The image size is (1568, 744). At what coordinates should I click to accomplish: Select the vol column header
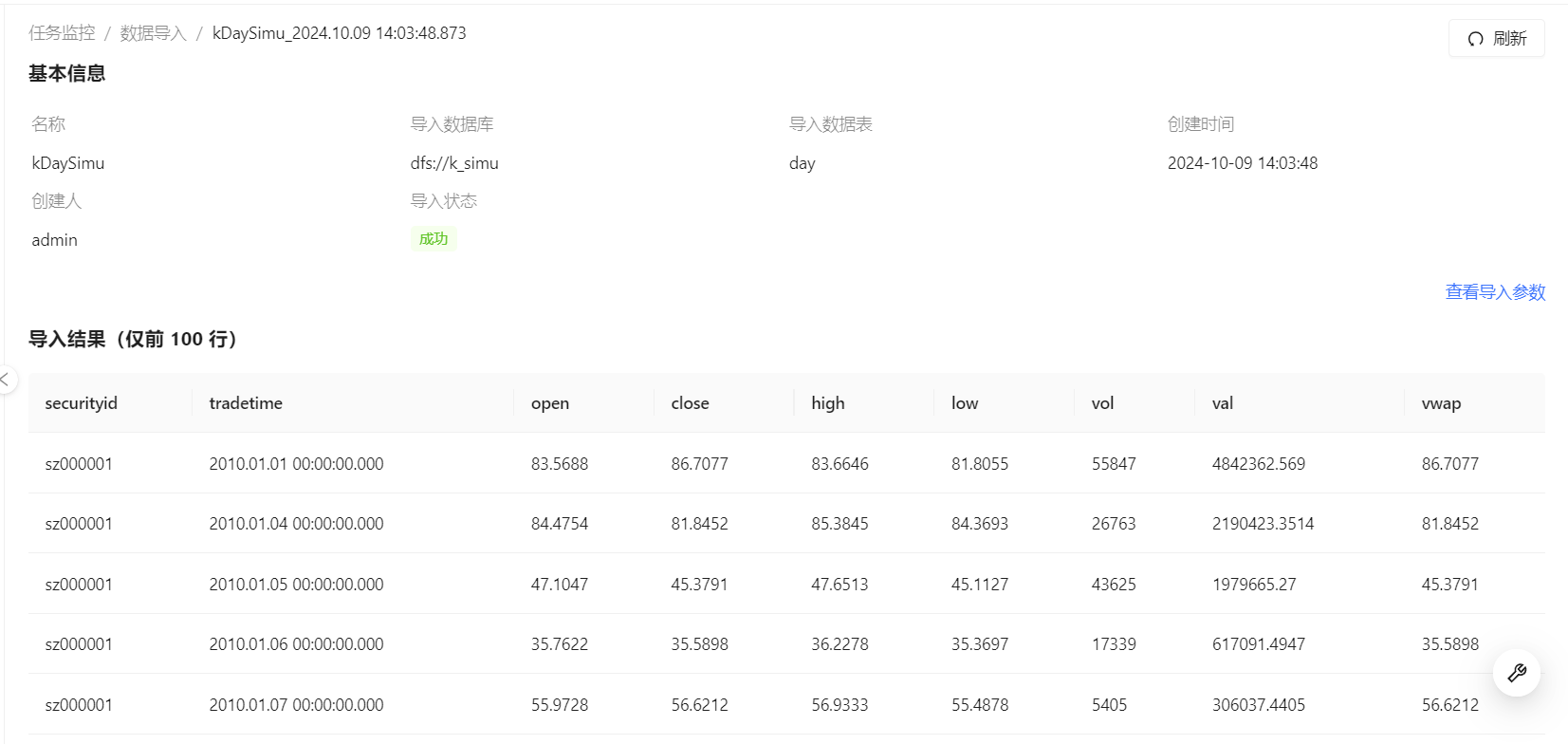[1102, 403]
